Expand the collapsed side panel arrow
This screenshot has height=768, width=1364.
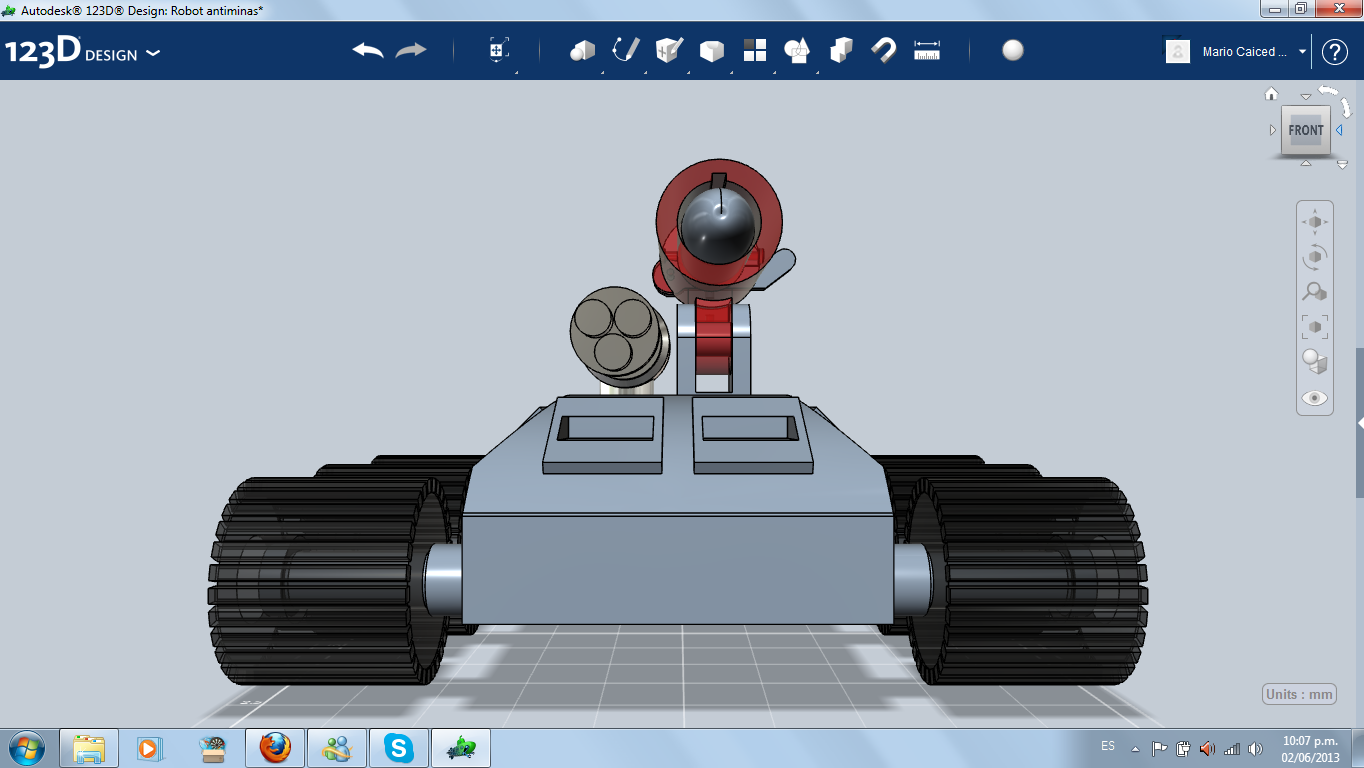click(x=1360, y=423)
